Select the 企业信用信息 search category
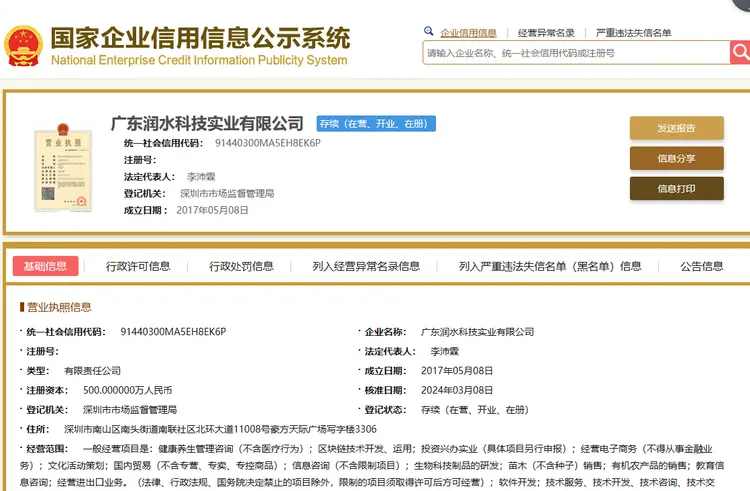The width and height of the screenshot is (750, 491). pyautogui.click(x=468, y=33)
